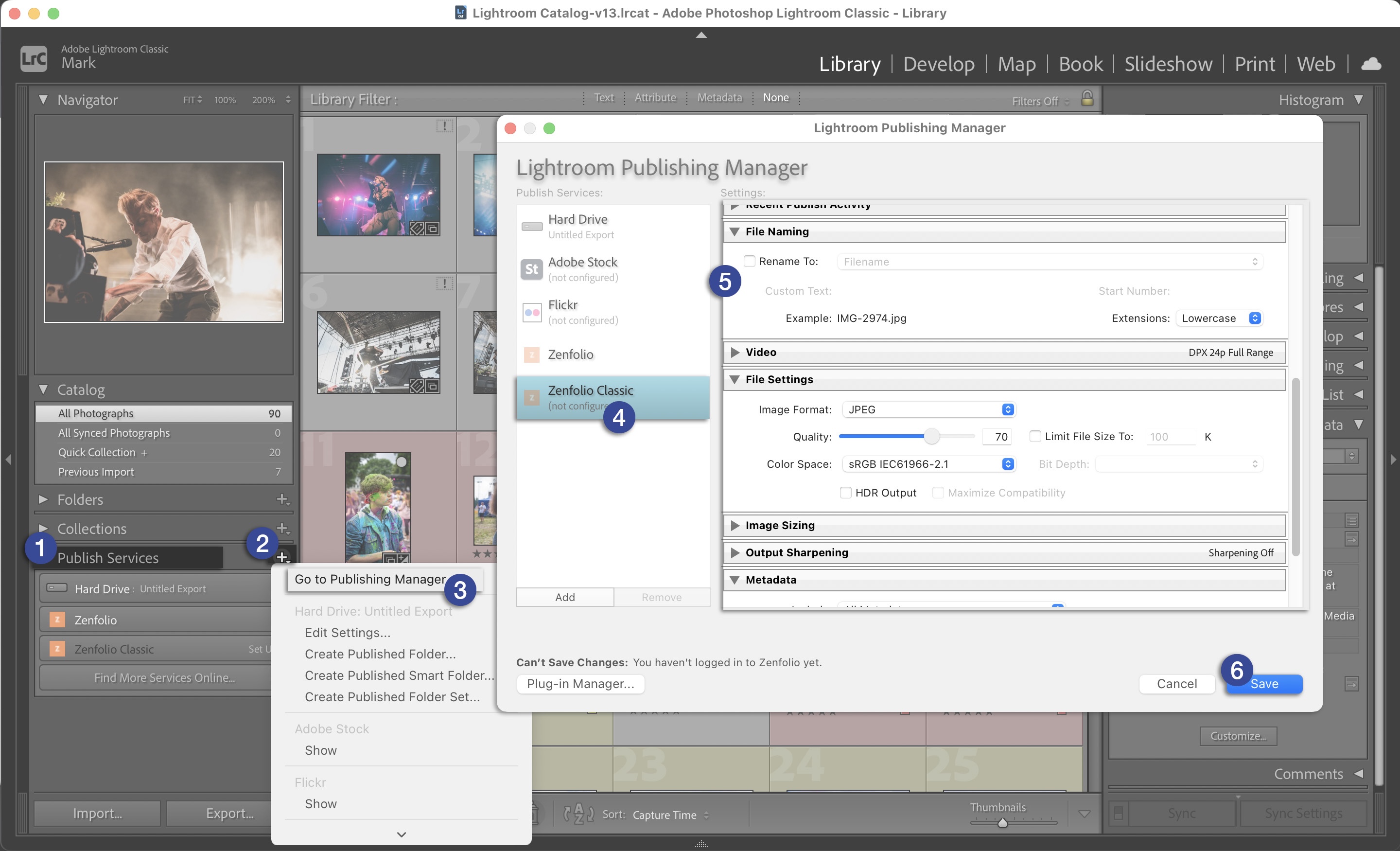The height and width of the screenshot is (851, 1400).
Task: Click the Quality value field showing 70
Action: 997,437
